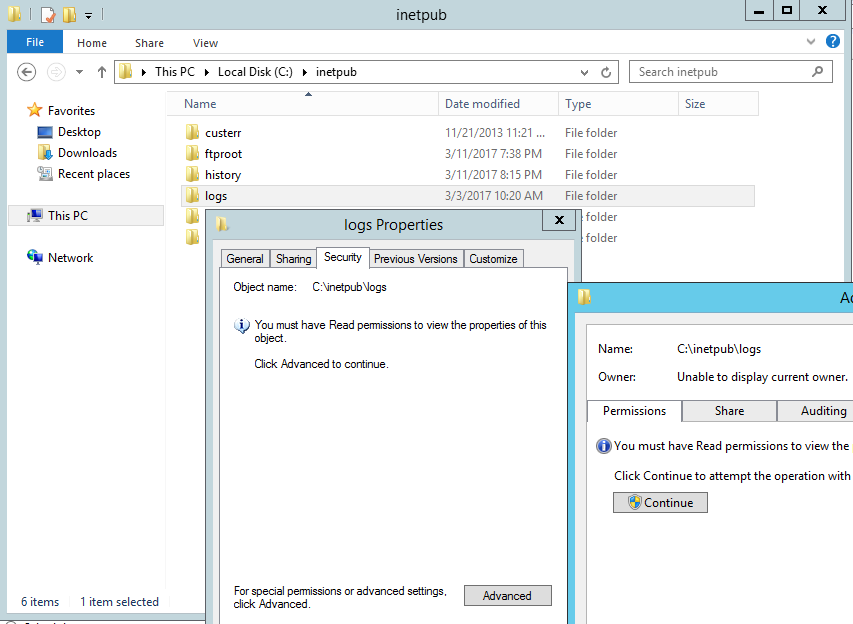The width and height of the screenshot is (853, 624).
Task: Click the Properties quick access icon
Action: pos(48,15)
